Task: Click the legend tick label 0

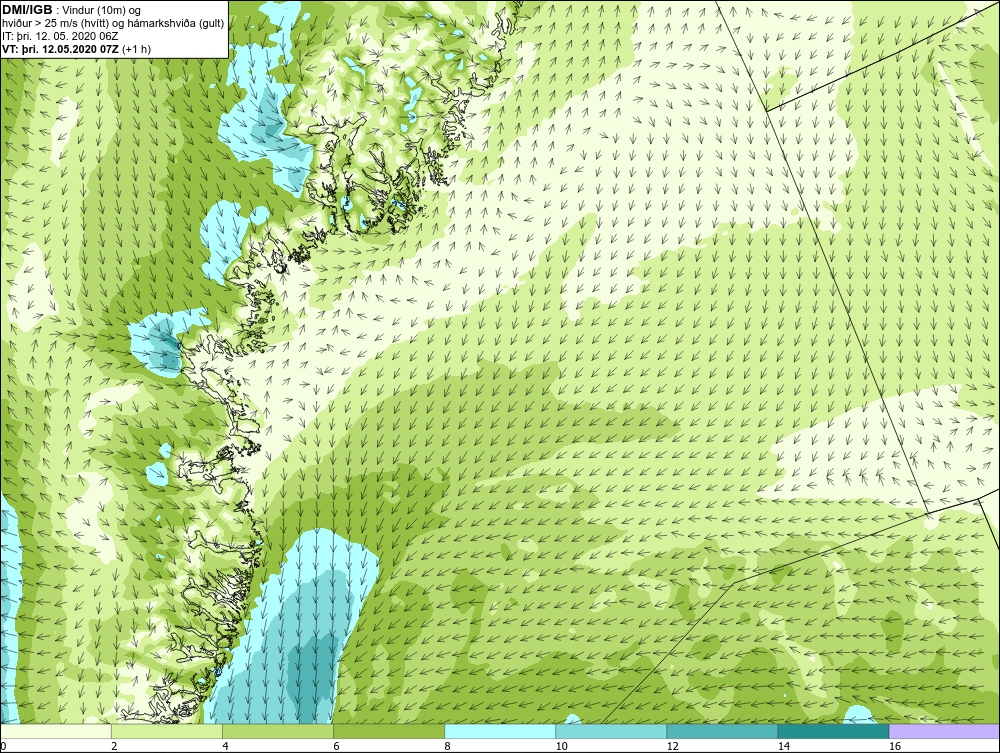Action: (3, 746)
